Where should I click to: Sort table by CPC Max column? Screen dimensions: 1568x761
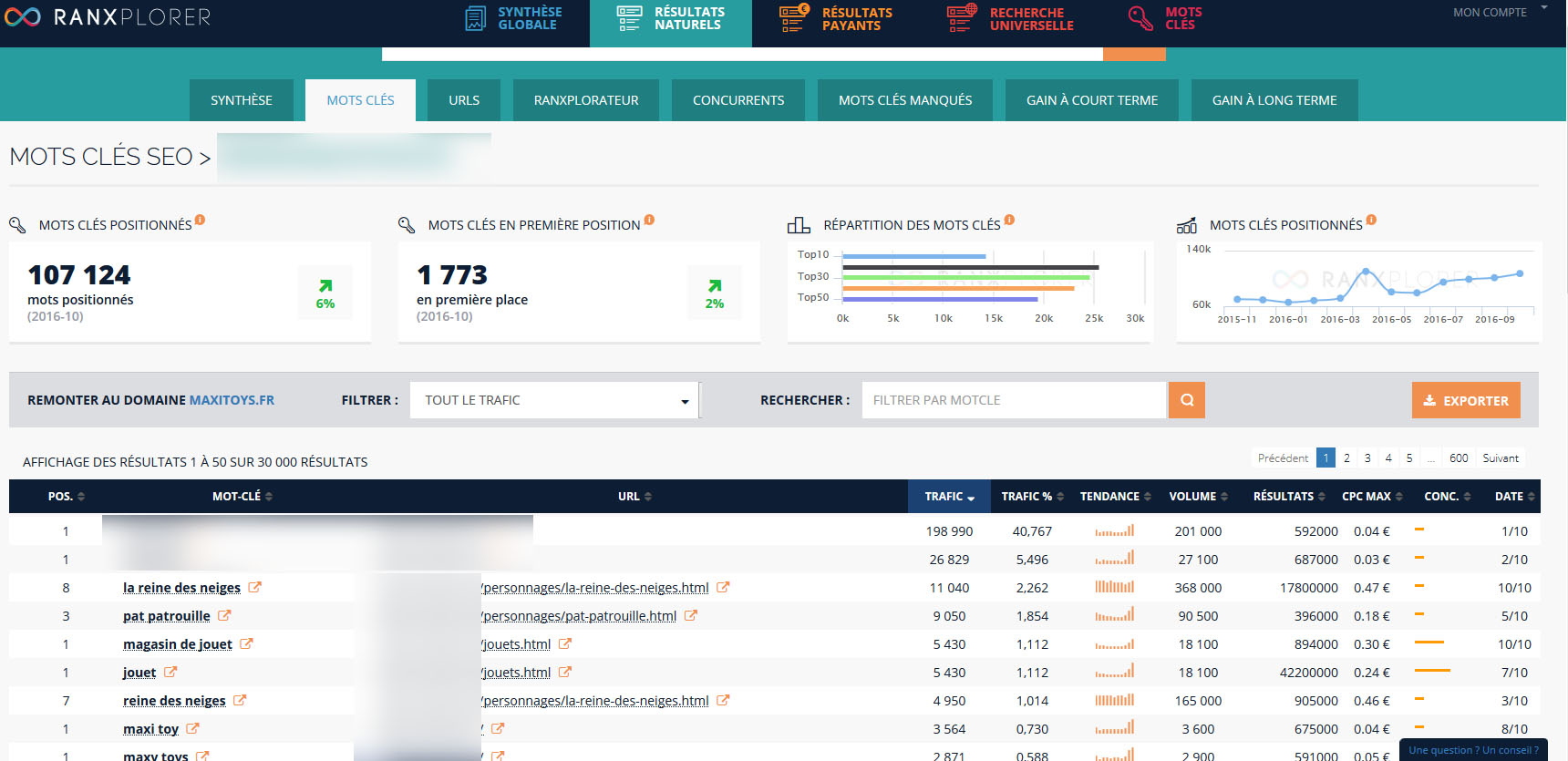pyautogui.click(x=1372, y=497)
